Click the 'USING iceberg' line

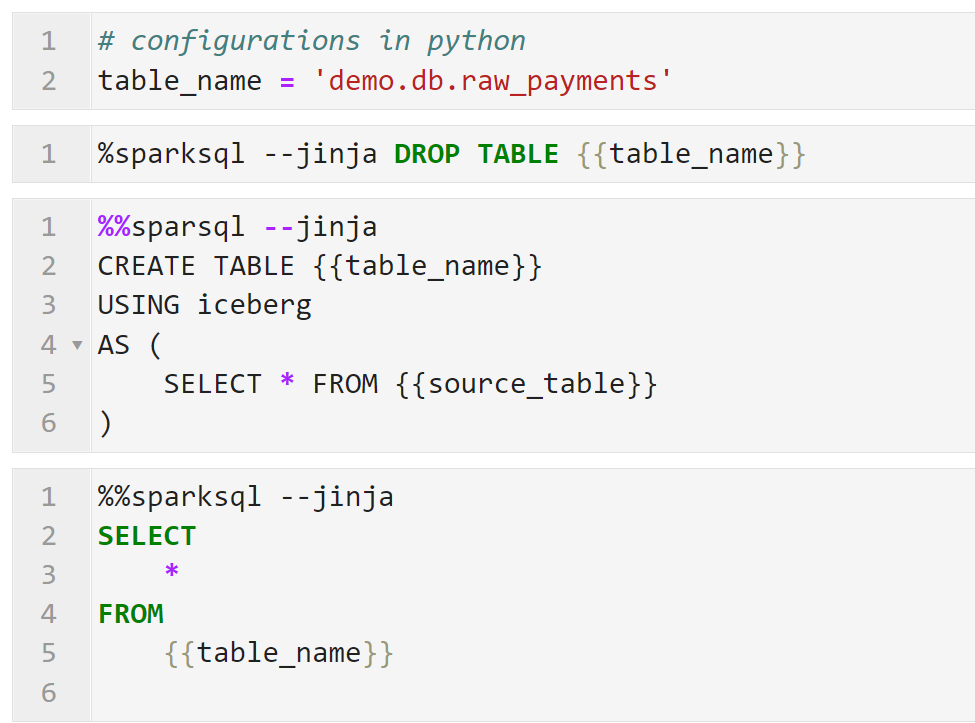pyautogui.click(x=204, y=304)
